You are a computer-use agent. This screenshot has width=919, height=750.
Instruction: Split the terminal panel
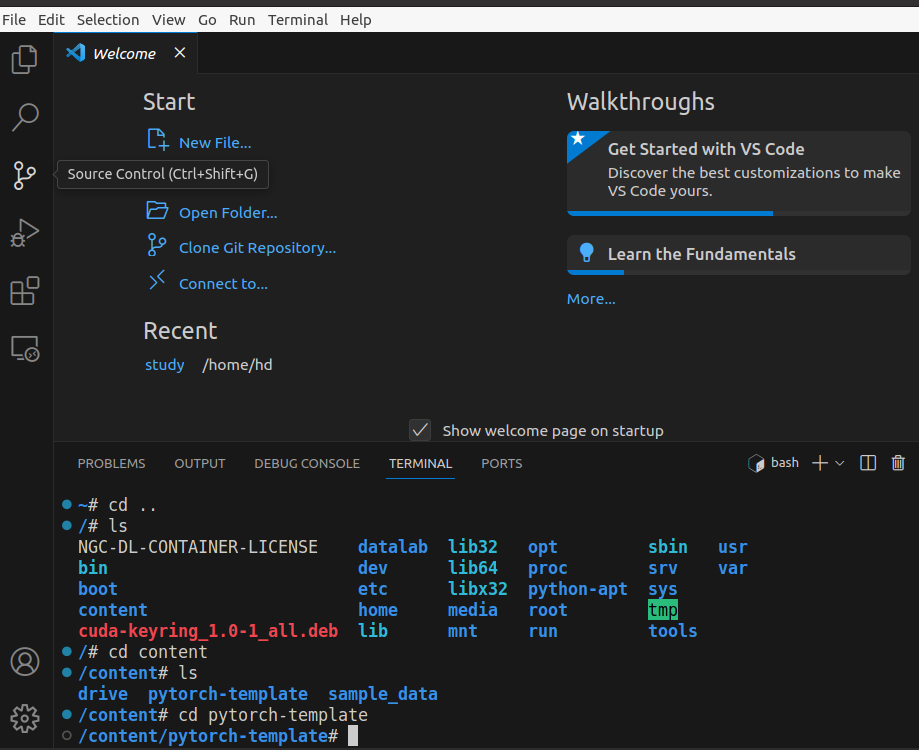868,463
